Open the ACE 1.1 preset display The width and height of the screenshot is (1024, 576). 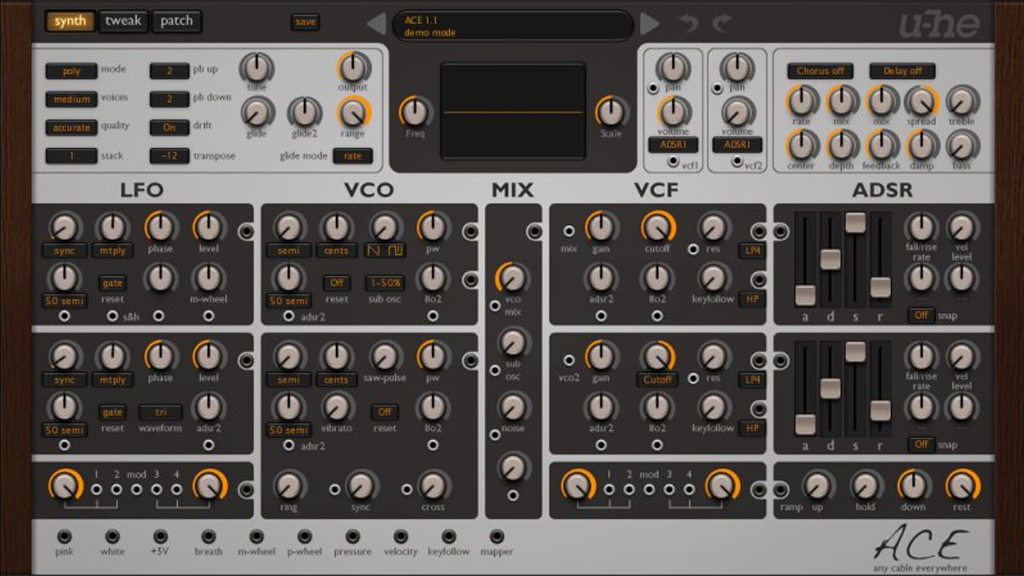click(x=513, y=25)
